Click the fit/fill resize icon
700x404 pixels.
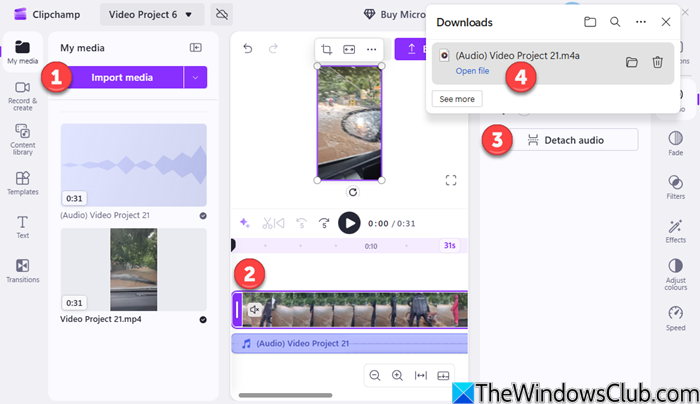pyautogui.click(x=349, y=50)
